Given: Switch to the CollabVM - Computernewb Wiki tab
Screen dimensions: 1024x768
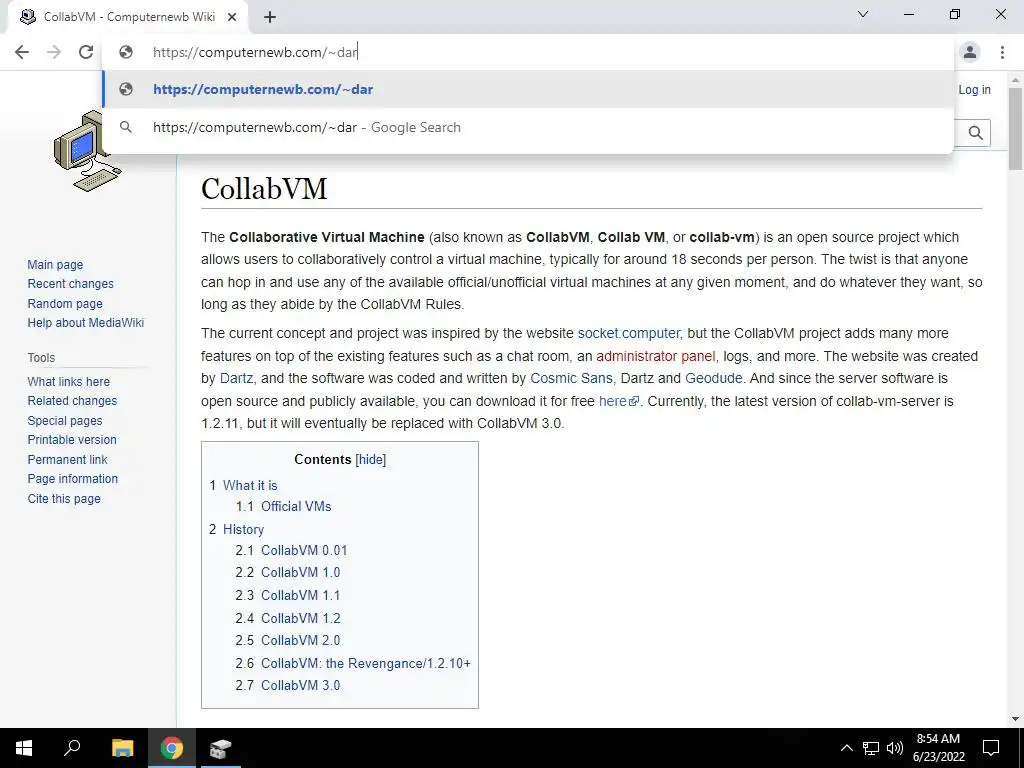Looking at the screenshot, I should (129, 17).
